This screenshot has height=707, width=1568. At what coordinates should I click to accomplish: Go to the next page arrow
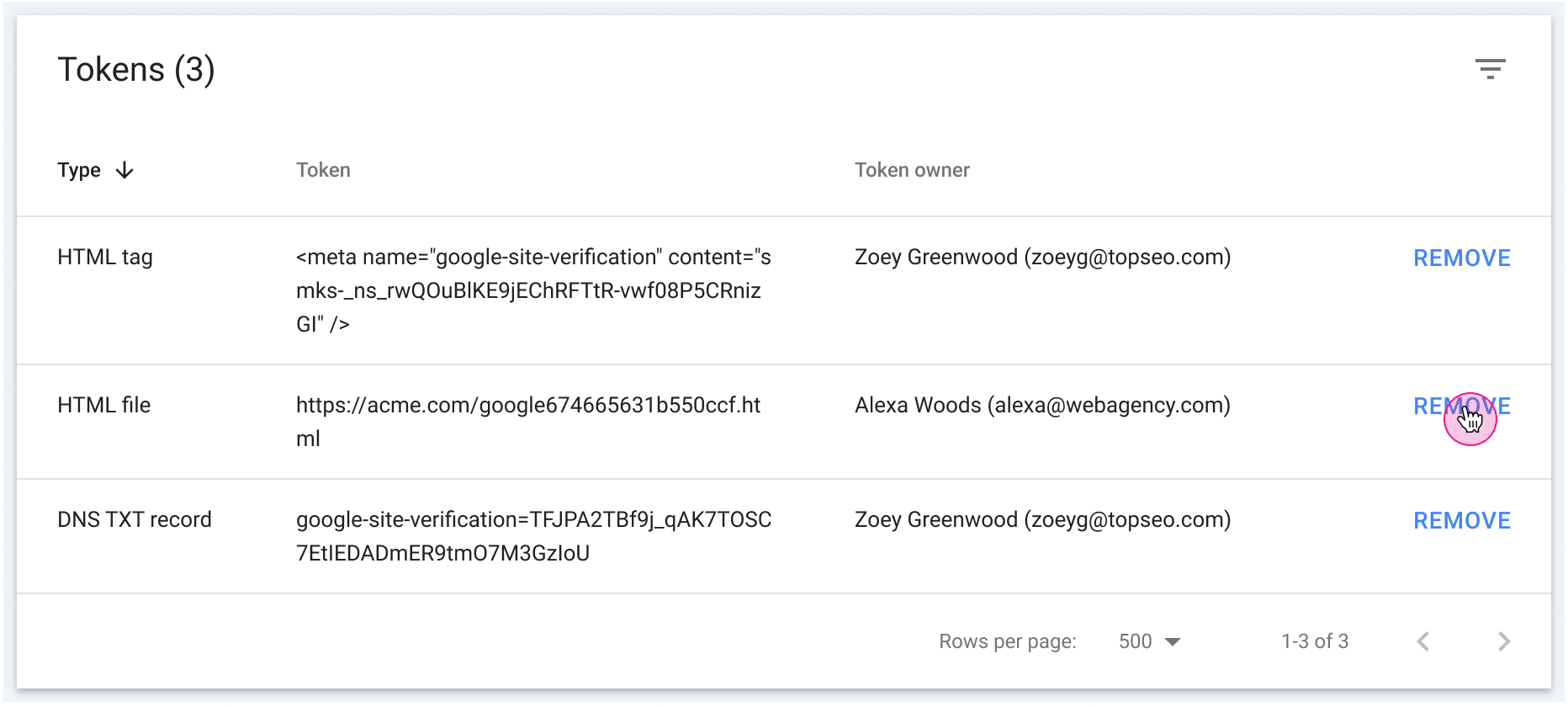coord(1504,641)
